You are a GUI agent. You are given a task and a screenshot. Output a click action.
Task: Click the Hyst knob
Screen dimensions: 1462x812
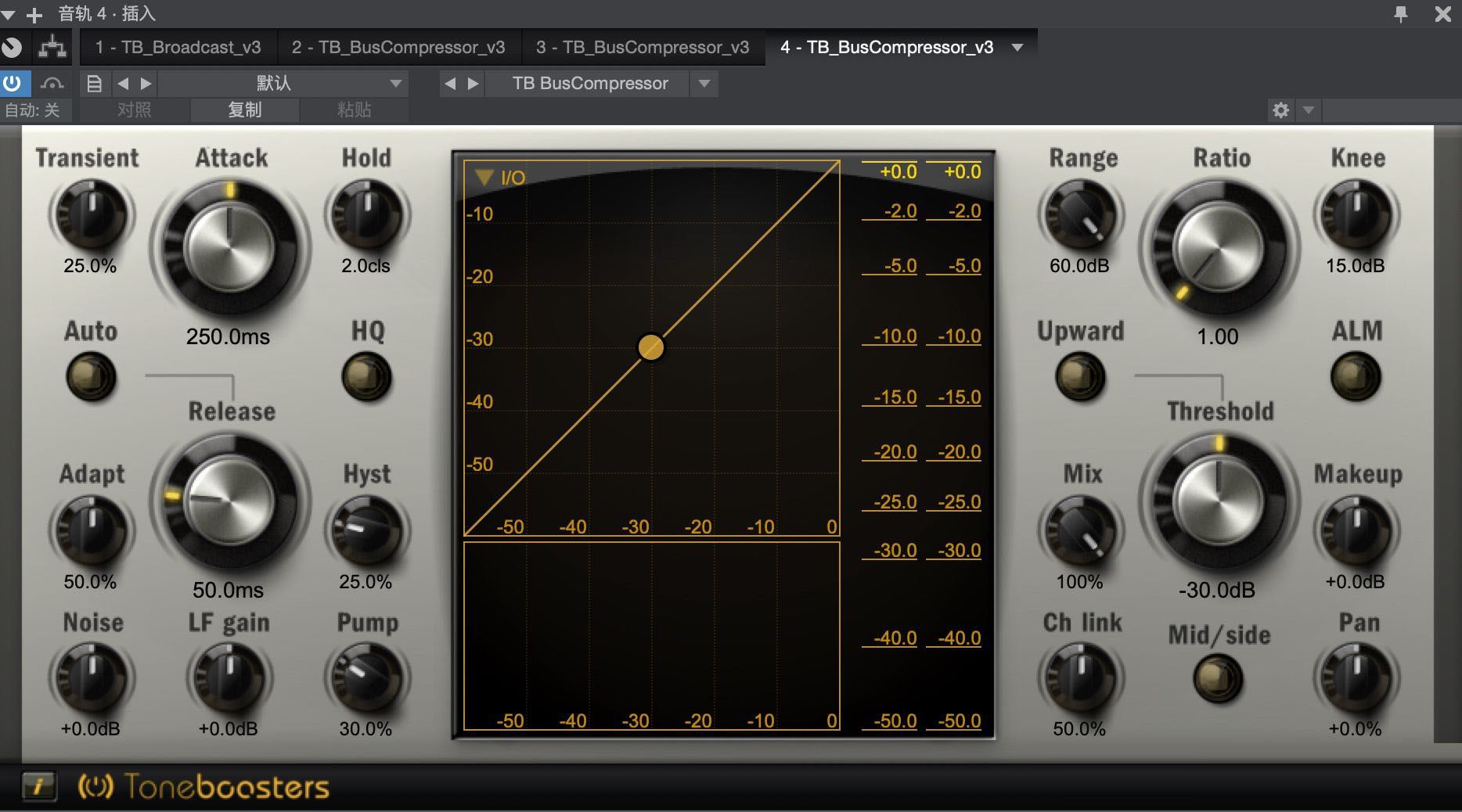pos(366,530)
